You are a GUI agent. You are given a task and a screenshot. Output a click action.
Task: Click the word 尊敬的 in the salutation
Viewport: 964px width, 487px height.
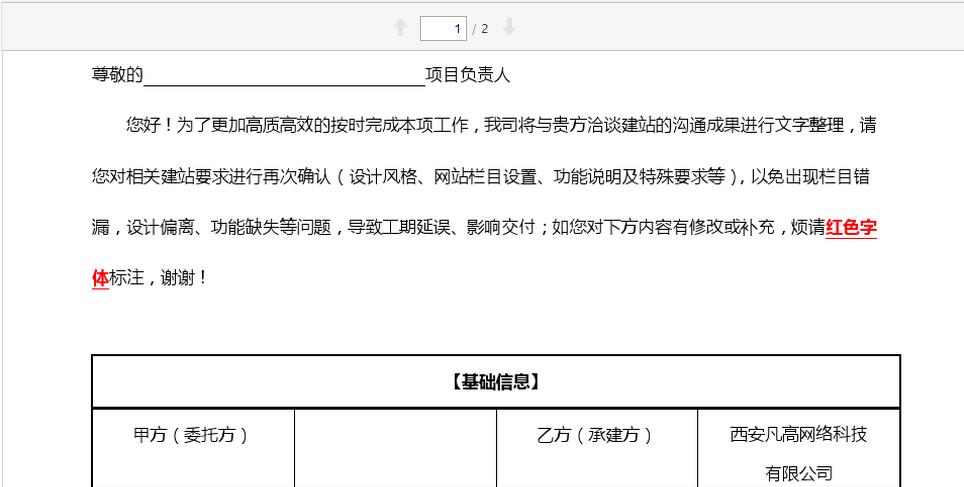pyautogui.click(x=117, y=75)
